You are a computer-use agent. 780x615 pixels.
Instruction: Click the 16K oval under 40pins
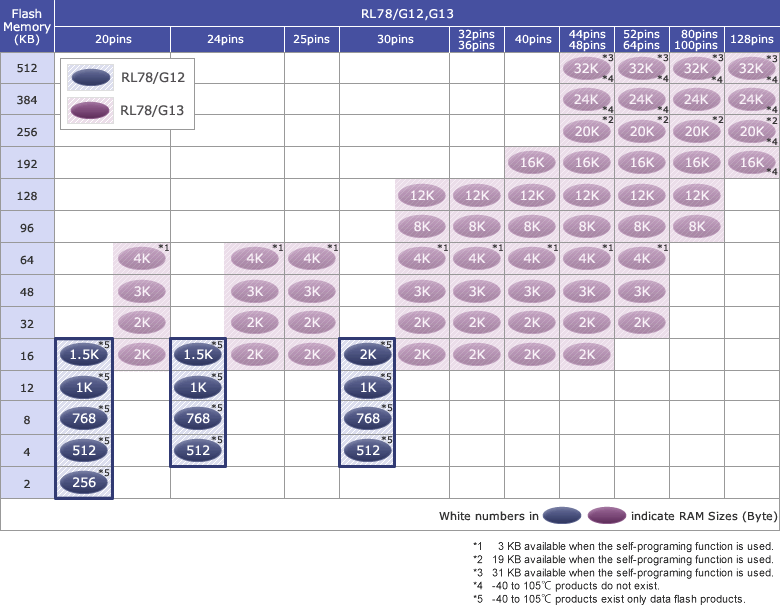pos(532,163)
